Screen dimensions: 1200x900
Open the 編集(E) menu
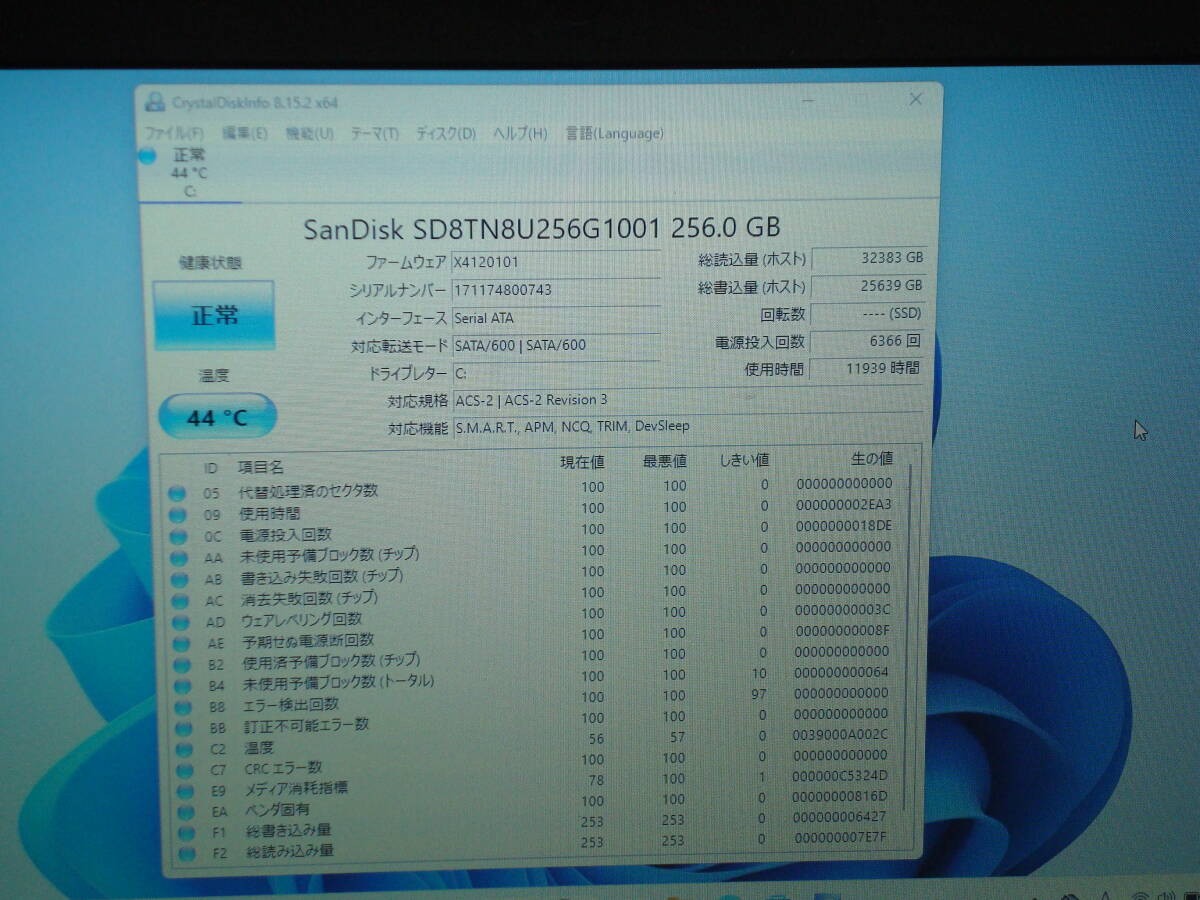(x=245, y=133)
